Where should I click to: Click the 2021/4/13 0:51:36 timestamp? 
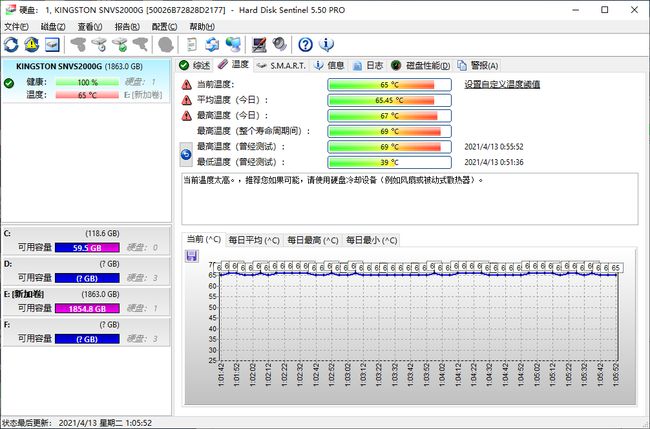[x=494, y=162]
